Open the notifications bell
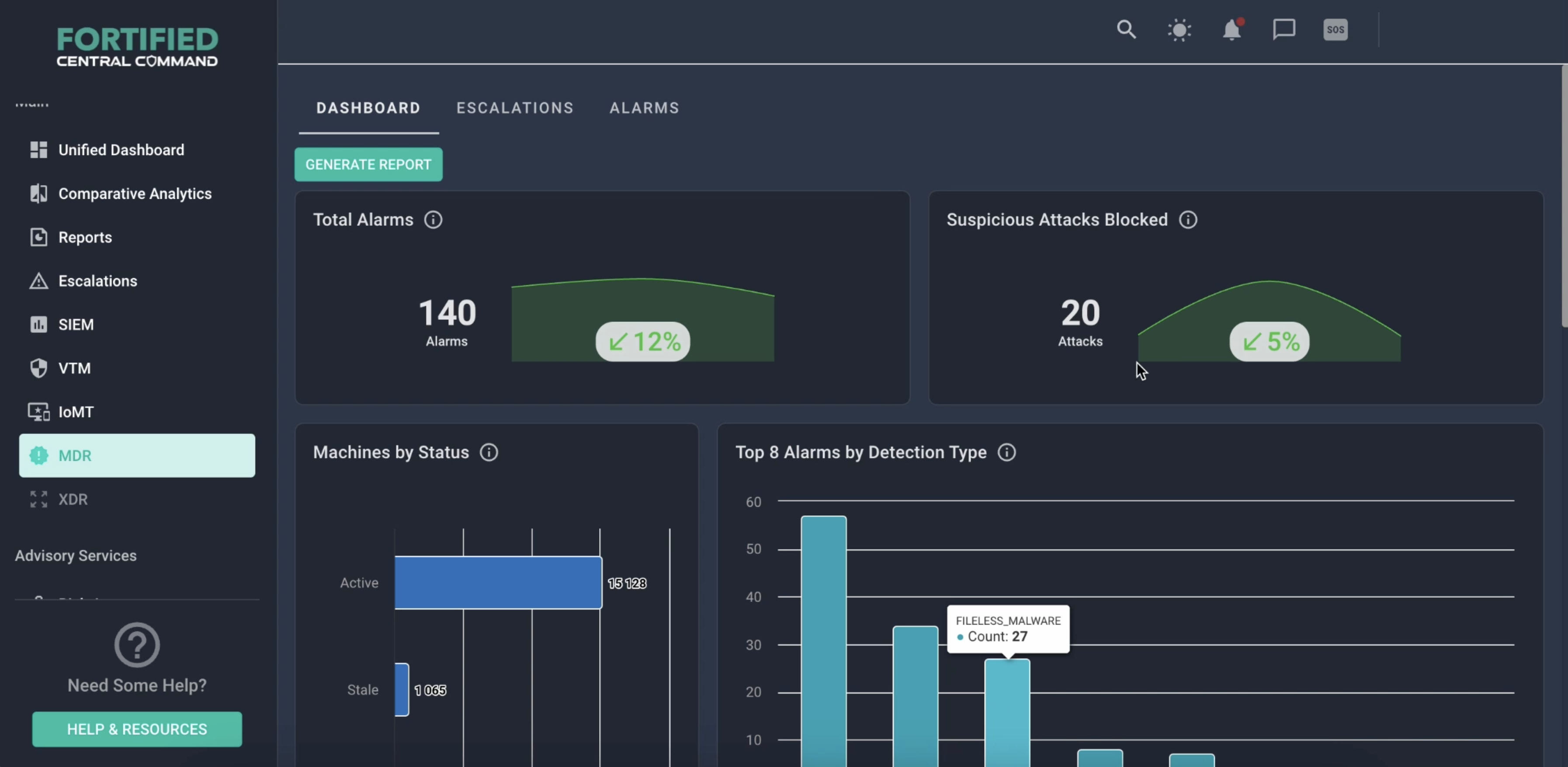This screenshot has height=767, width=1568. point(1232,29)
